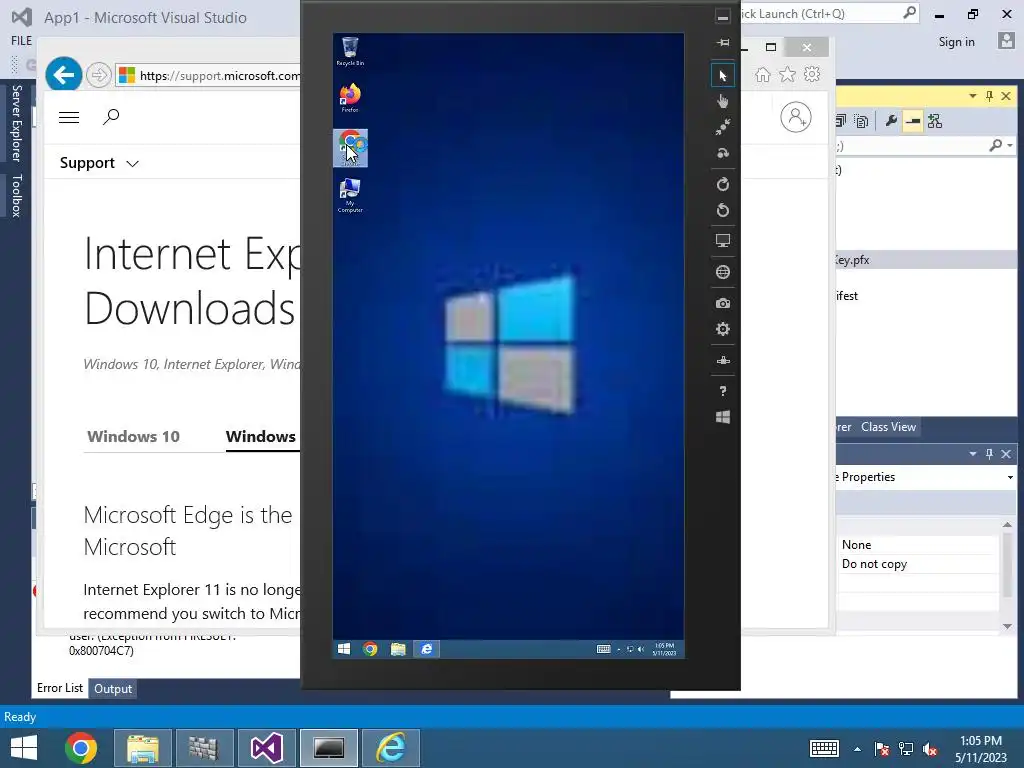1024x768 pixels.
Task: Switch to the Output tab
Action: click(112, 688)
